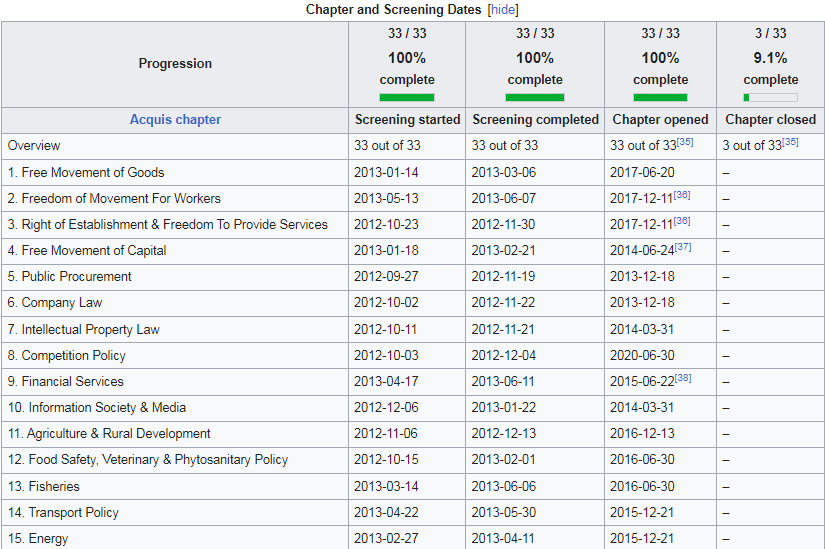
Task: Select '6. Company Law' row label
Action: (55, 303)
